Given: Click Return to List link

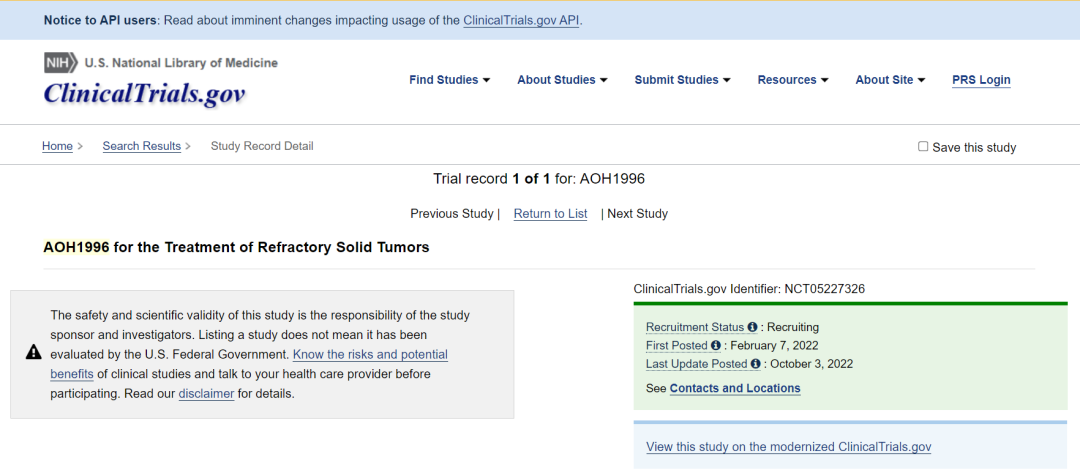Looking at the screenshot, I should pyautogui.click(x=550, y=214).
